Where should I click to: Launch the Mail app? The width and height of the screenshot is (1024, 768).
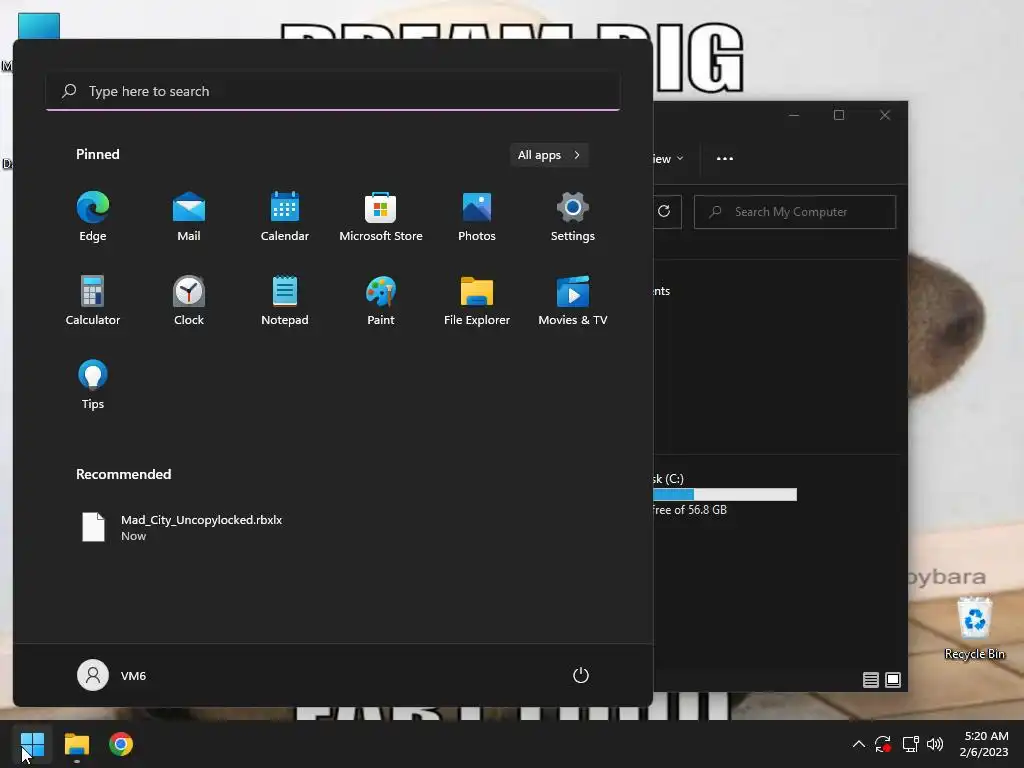point(189,217)
